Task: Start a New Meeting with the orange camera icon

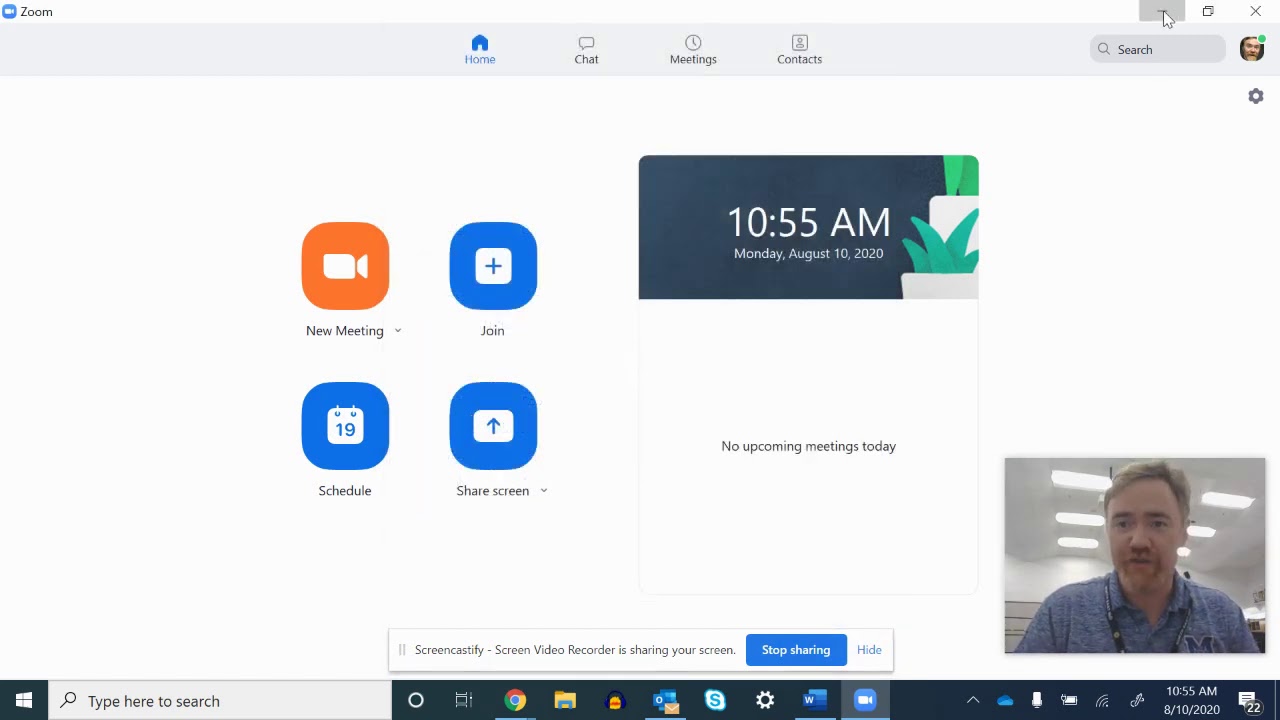Action: pos(345,266)
